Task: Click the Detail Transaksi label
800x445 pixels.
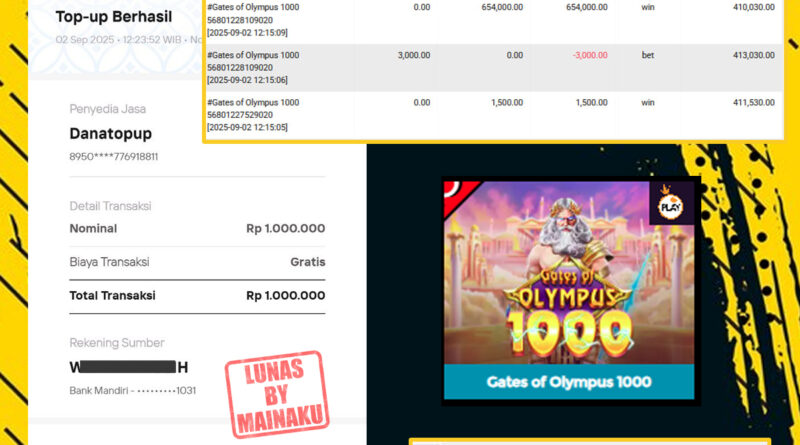Action: click(x=110, y=206)
